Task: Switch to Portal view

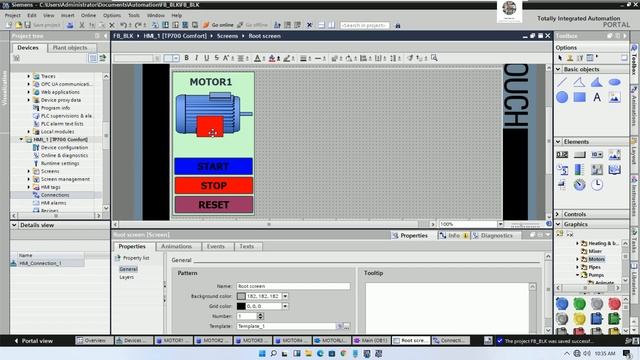Action: pos(34,340)
